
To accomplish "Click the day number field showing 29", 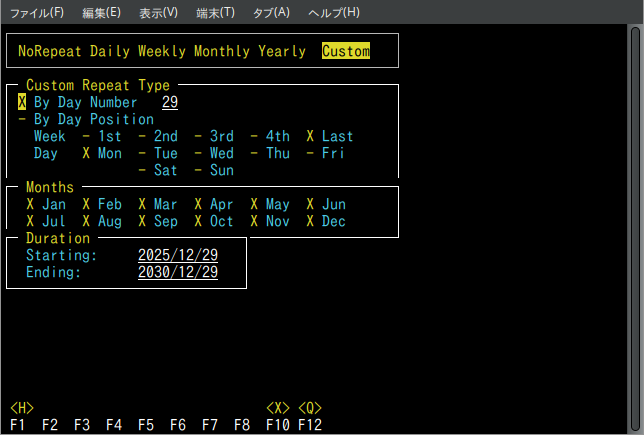I will (x=170, y=102).
